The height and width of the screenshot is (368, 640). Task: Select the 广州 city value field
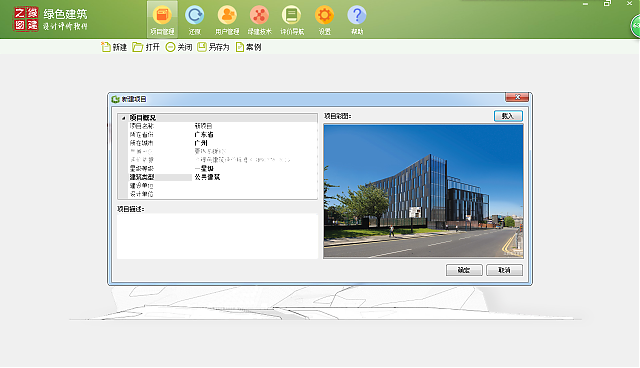click(x=255, y=143)
